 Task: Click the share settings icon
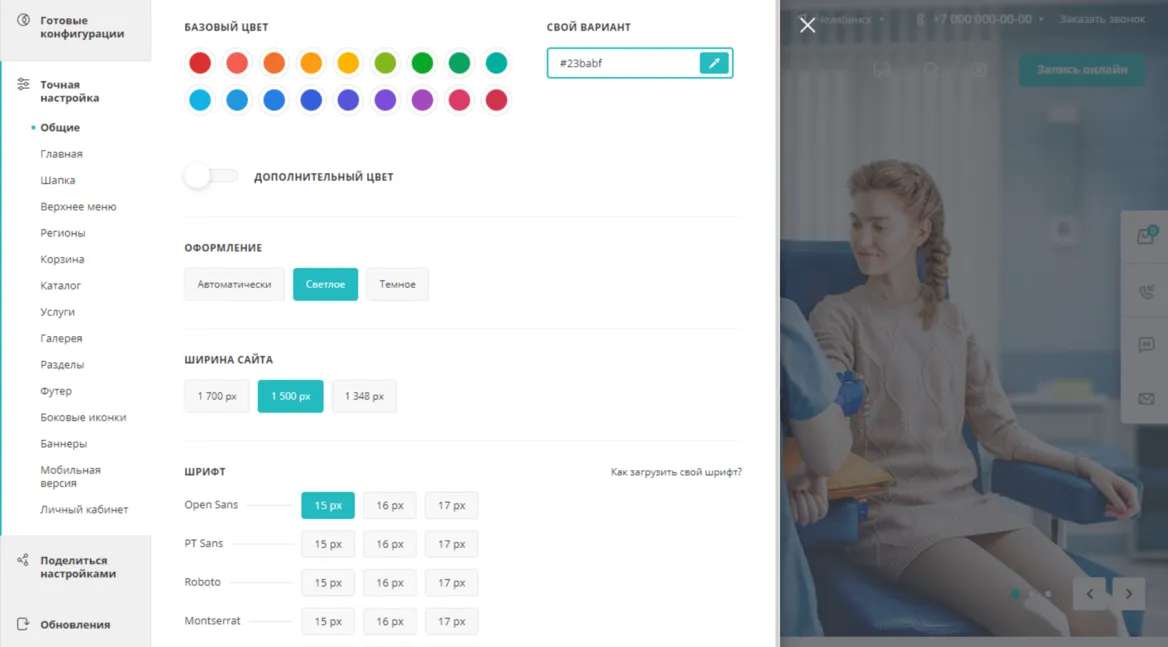[23, 560]
